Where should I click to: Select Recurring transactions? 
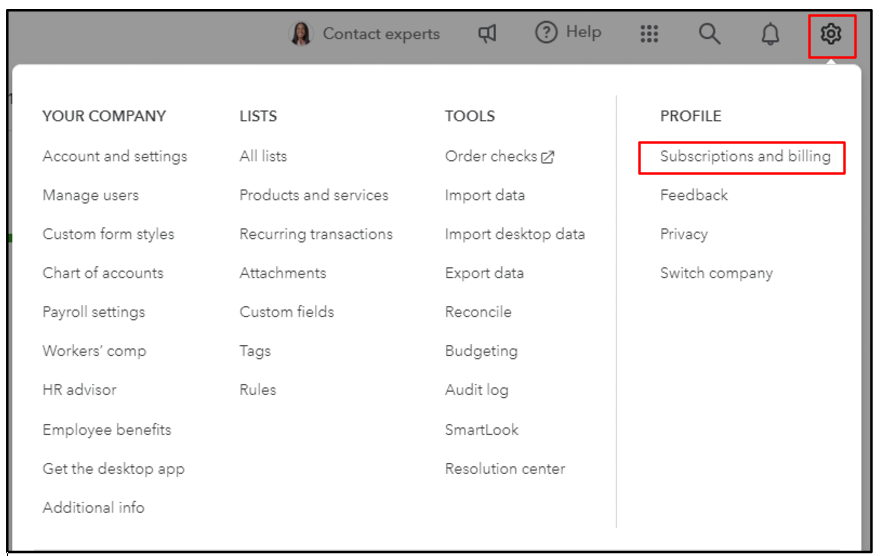point(316,234)
